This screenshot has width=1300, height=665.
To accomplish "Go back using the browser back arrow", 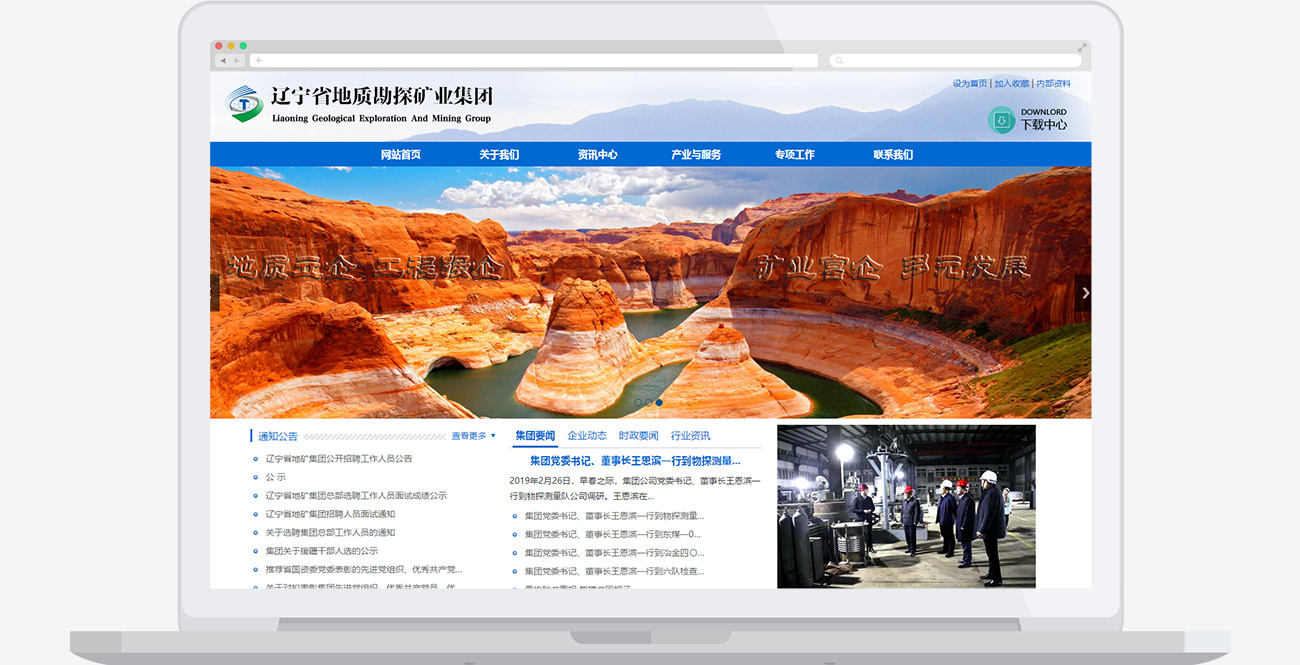I will (223, 61).
